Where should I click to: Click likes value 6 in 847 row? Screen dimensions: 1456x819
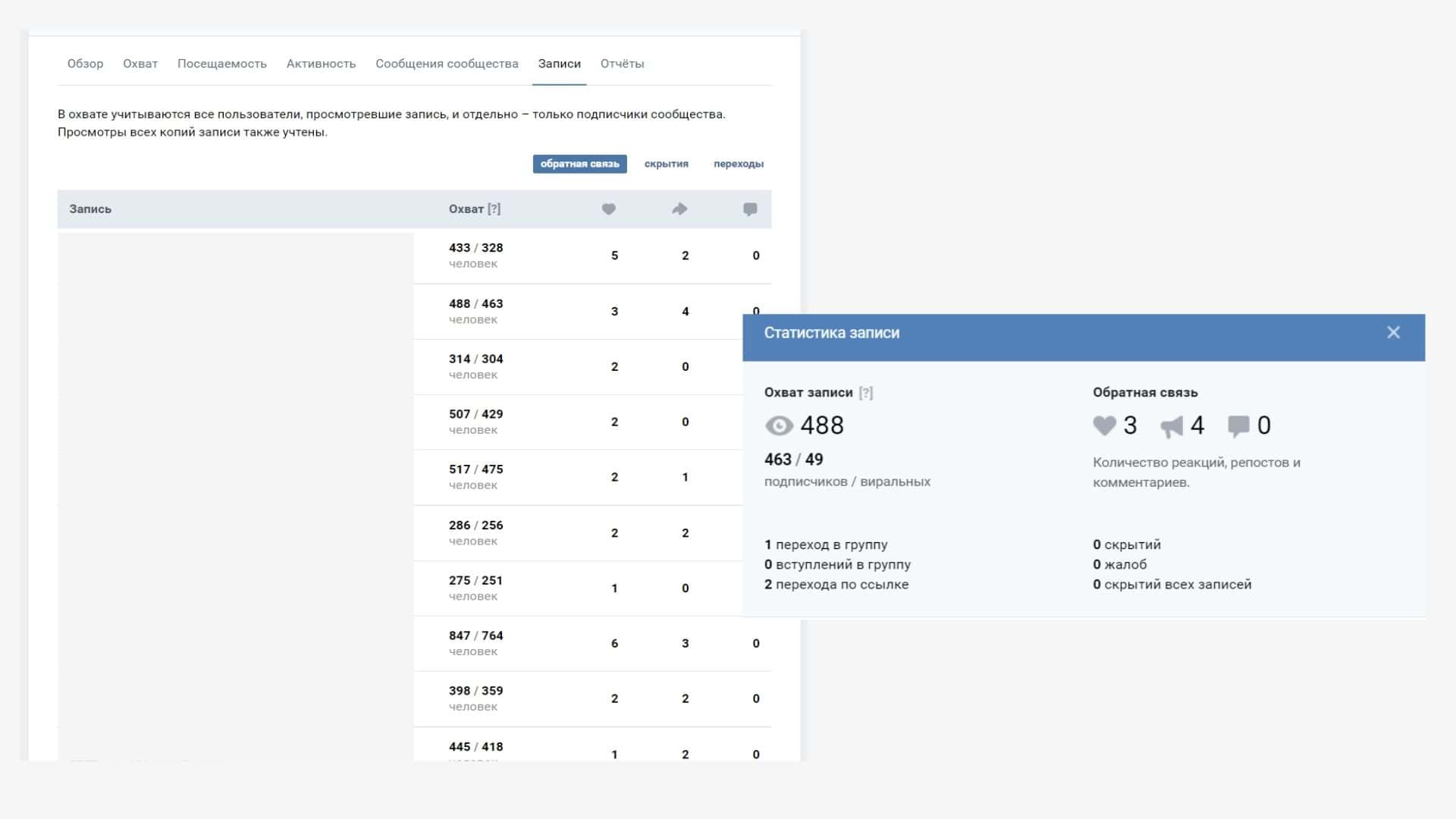pyautogui.click(x=614, y=643)
